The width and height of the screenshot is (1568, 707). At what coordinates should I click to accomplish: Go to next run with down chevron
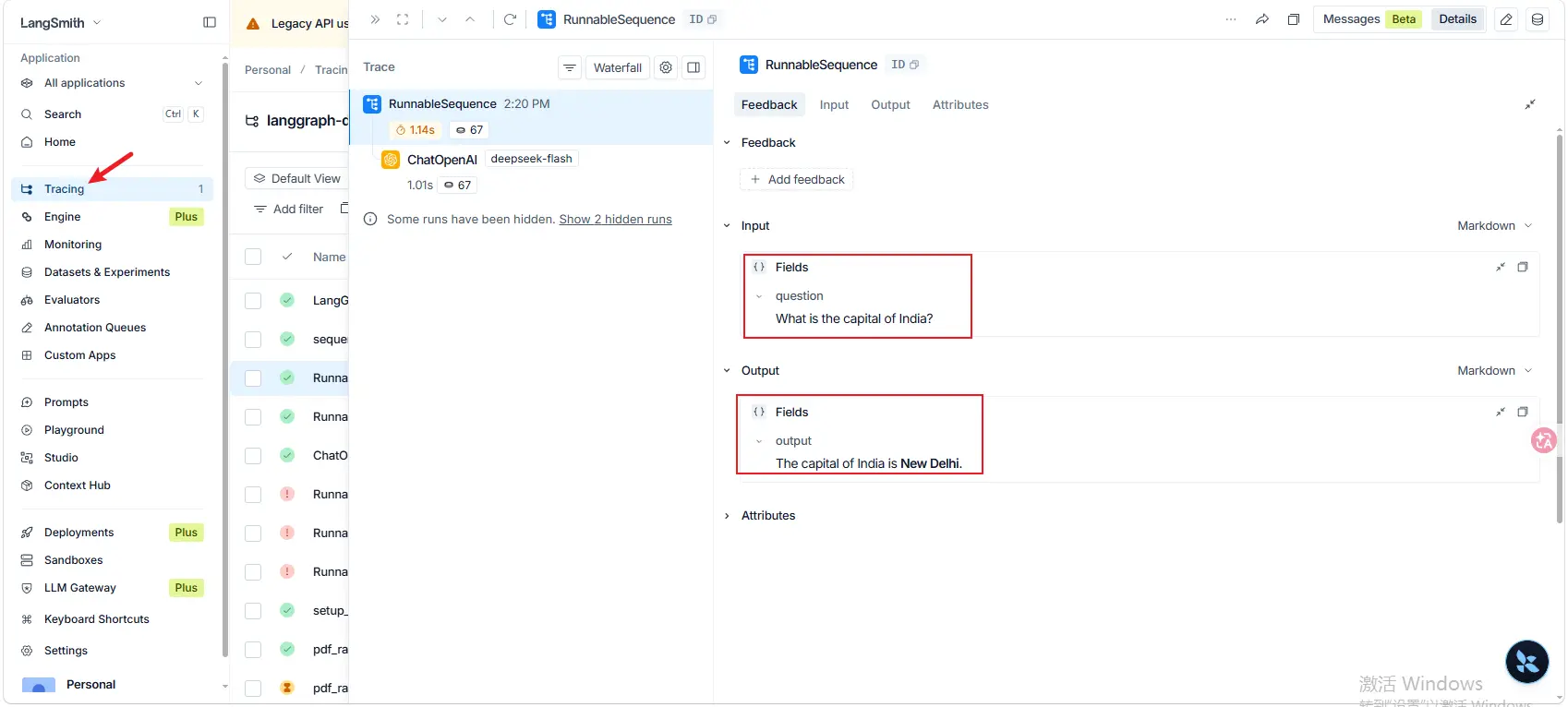[442, 19]
